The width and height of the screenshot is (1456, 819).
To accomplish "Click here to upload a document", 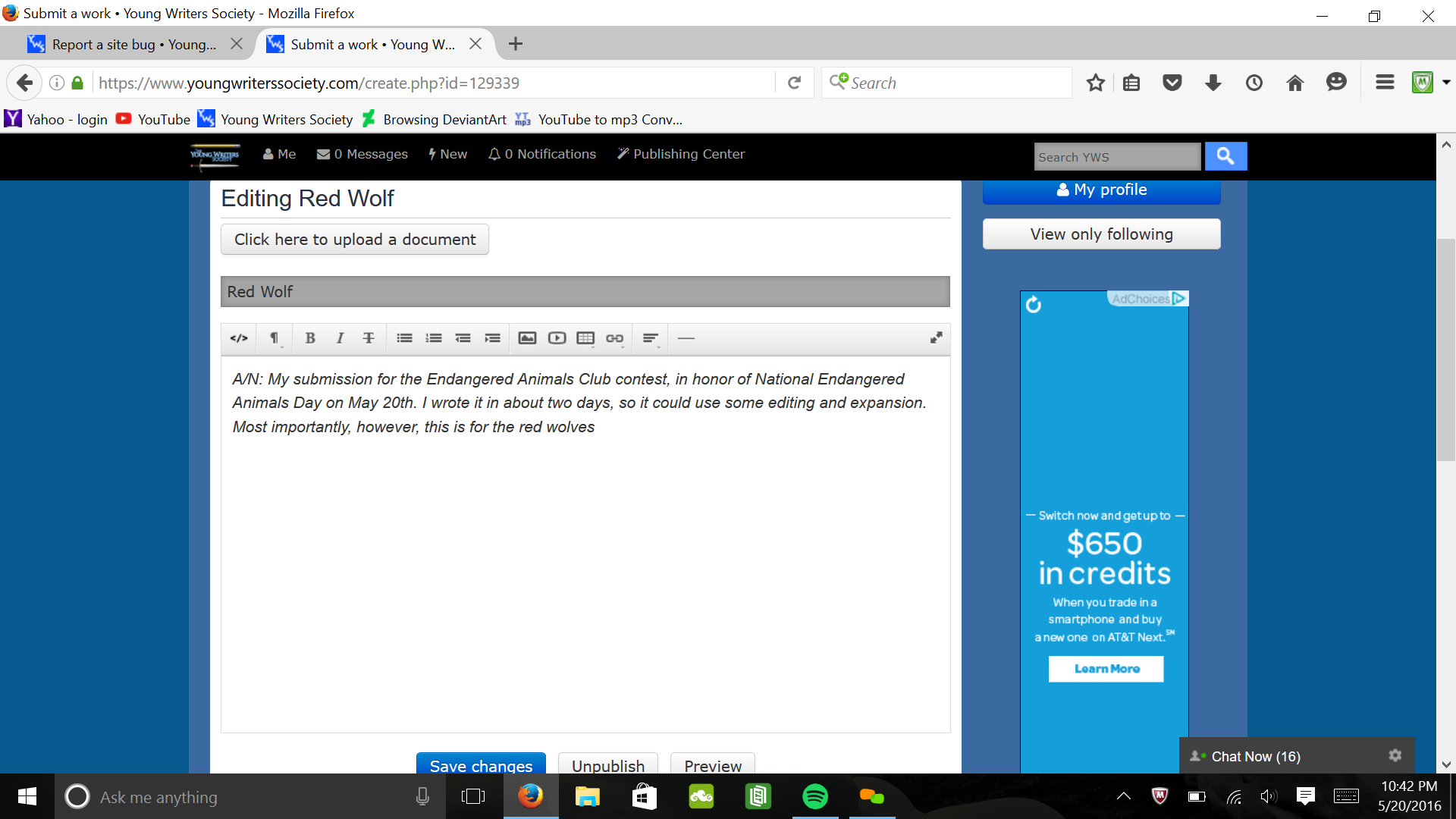I will click(355, 240).
